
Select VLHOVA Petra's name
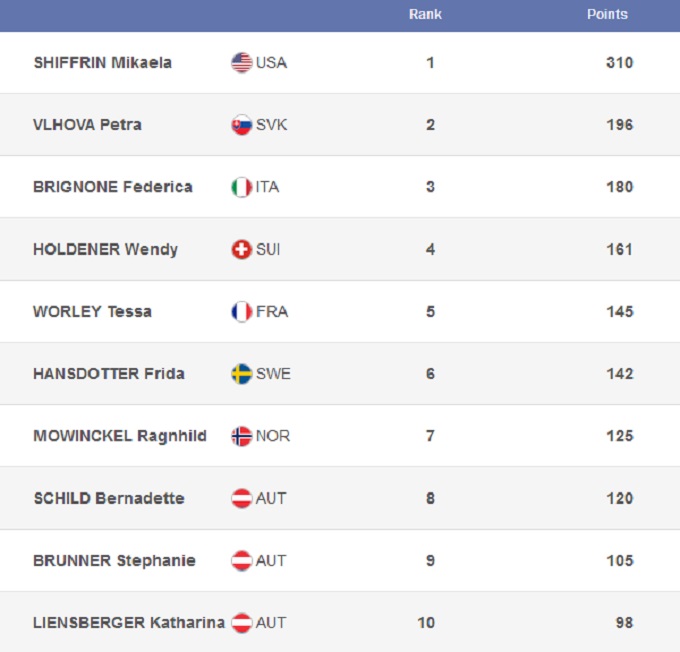[87, 125]
